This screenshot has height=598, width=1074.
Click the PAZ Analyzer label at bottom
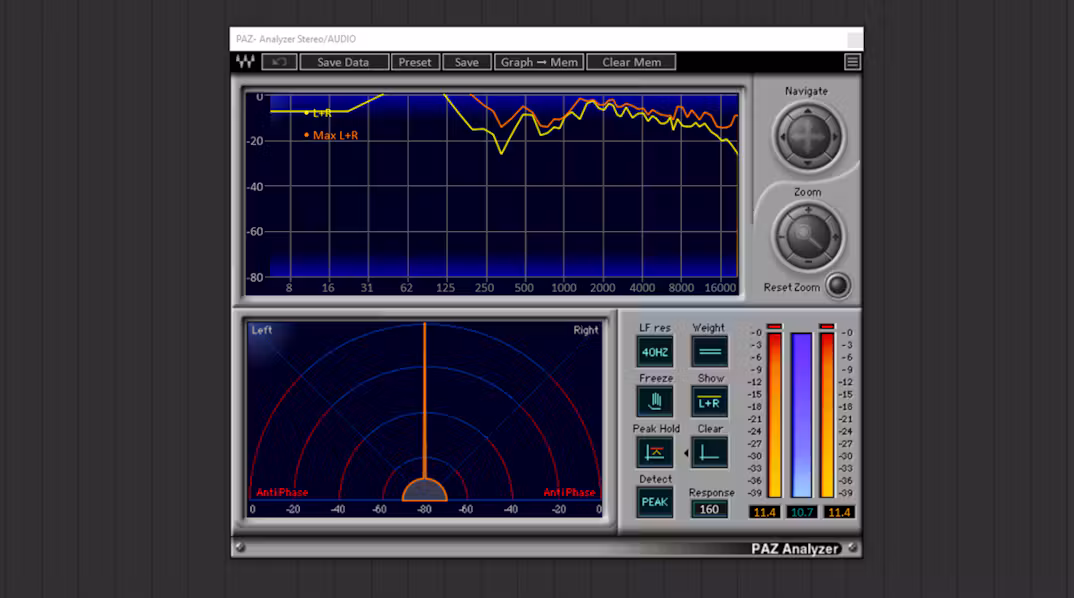795,549
